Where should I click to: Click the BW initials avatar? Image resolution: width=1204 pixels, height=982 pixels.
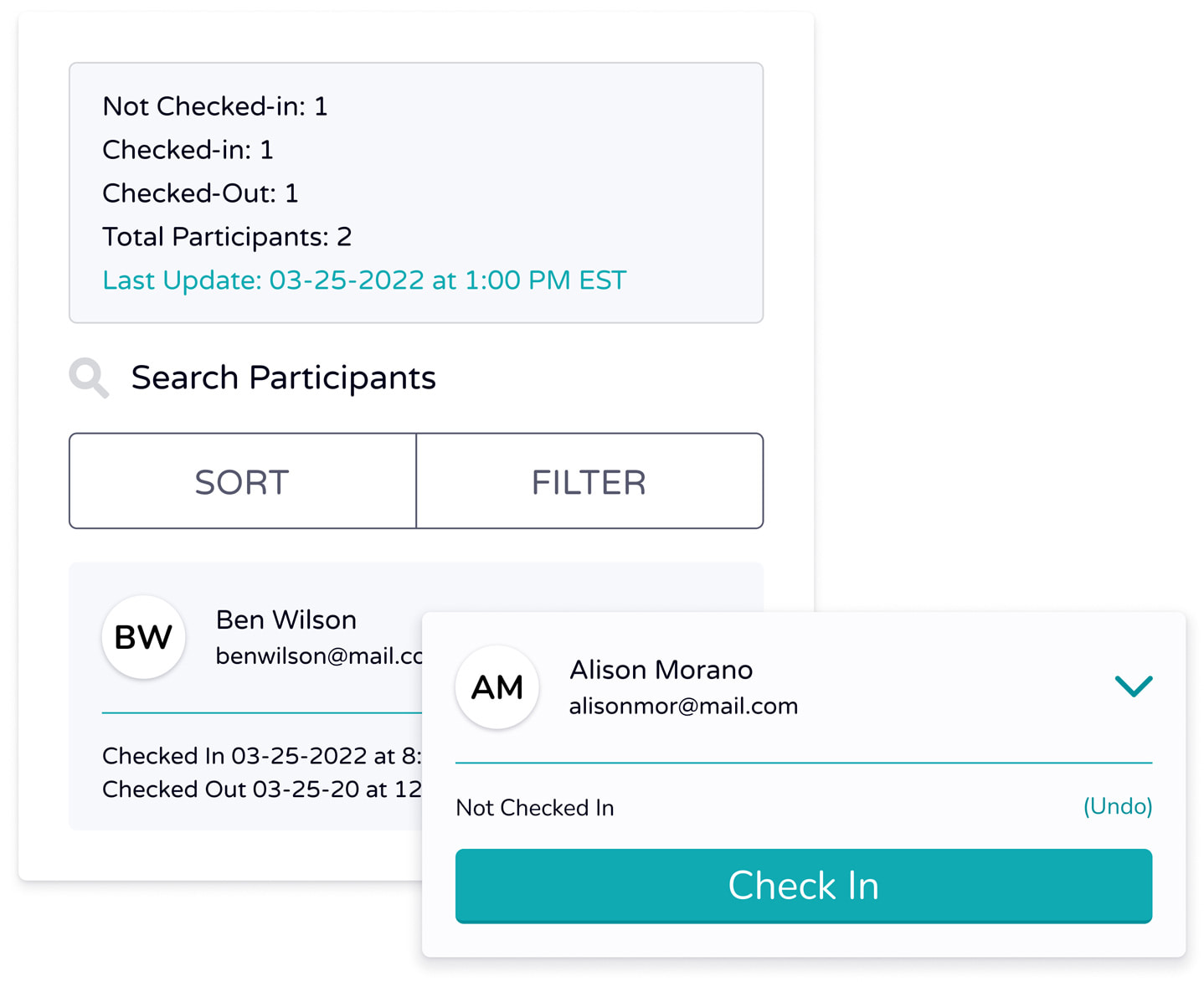point(143,637)
